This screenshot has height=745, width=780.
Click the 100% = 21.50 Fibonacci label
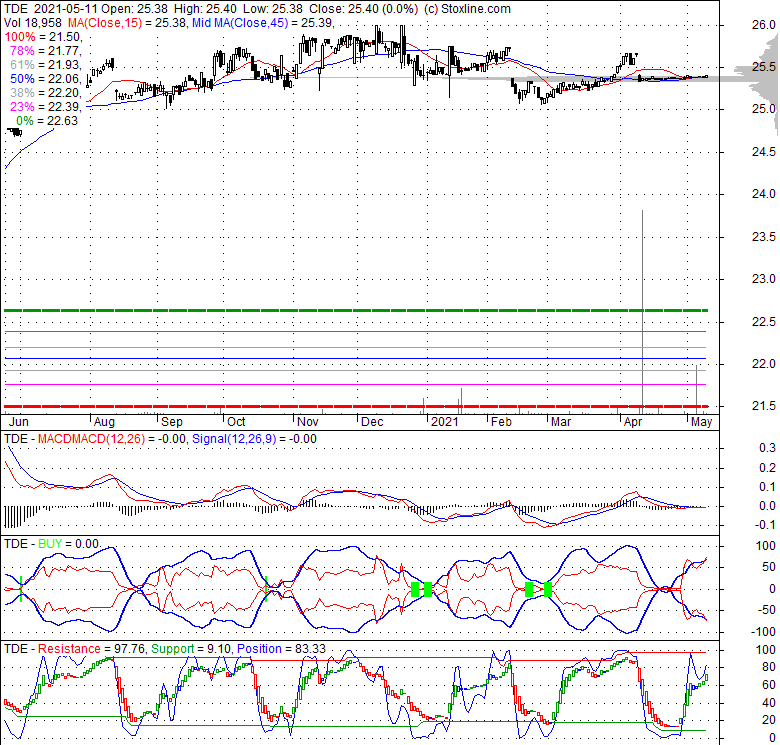pyautogui.click(x=43, y=37)
